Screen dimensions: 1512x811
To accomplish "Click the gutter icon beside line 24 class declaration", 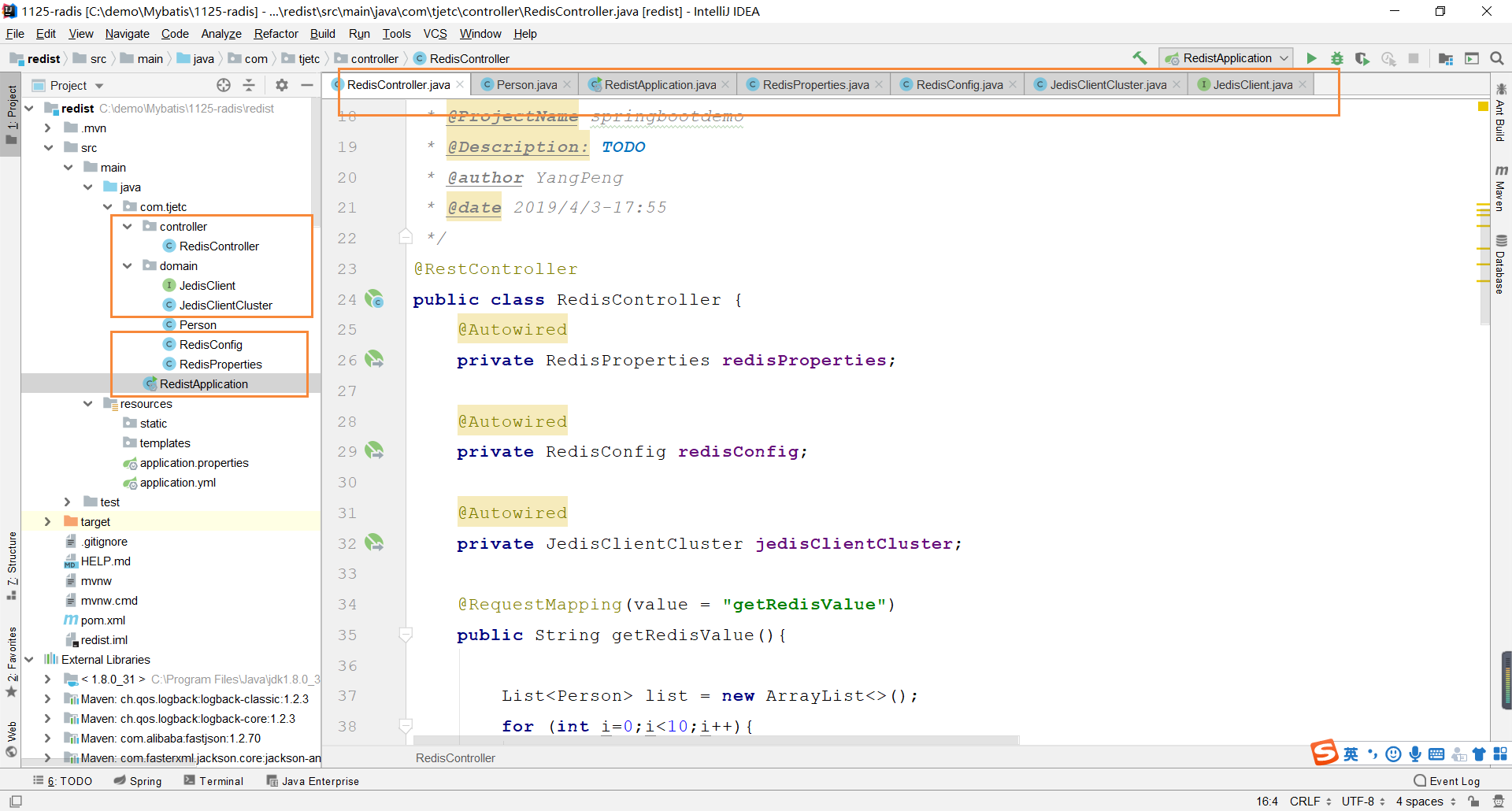I will (x=374, y=299).
